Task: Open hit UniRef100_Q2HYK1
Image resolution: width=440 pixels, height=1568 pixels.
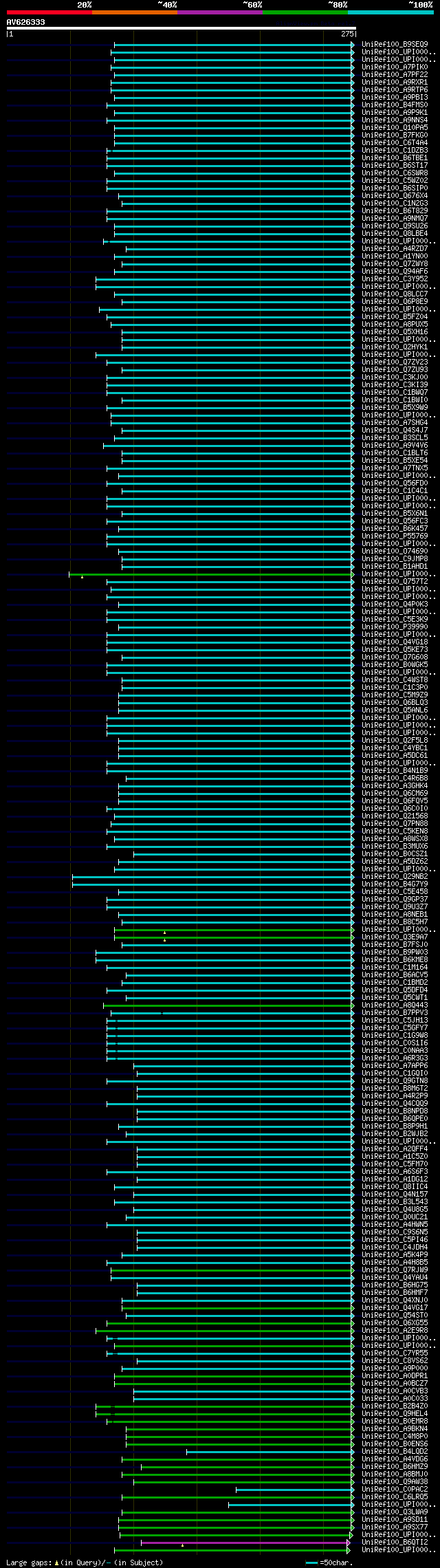Action: point(395,347)
